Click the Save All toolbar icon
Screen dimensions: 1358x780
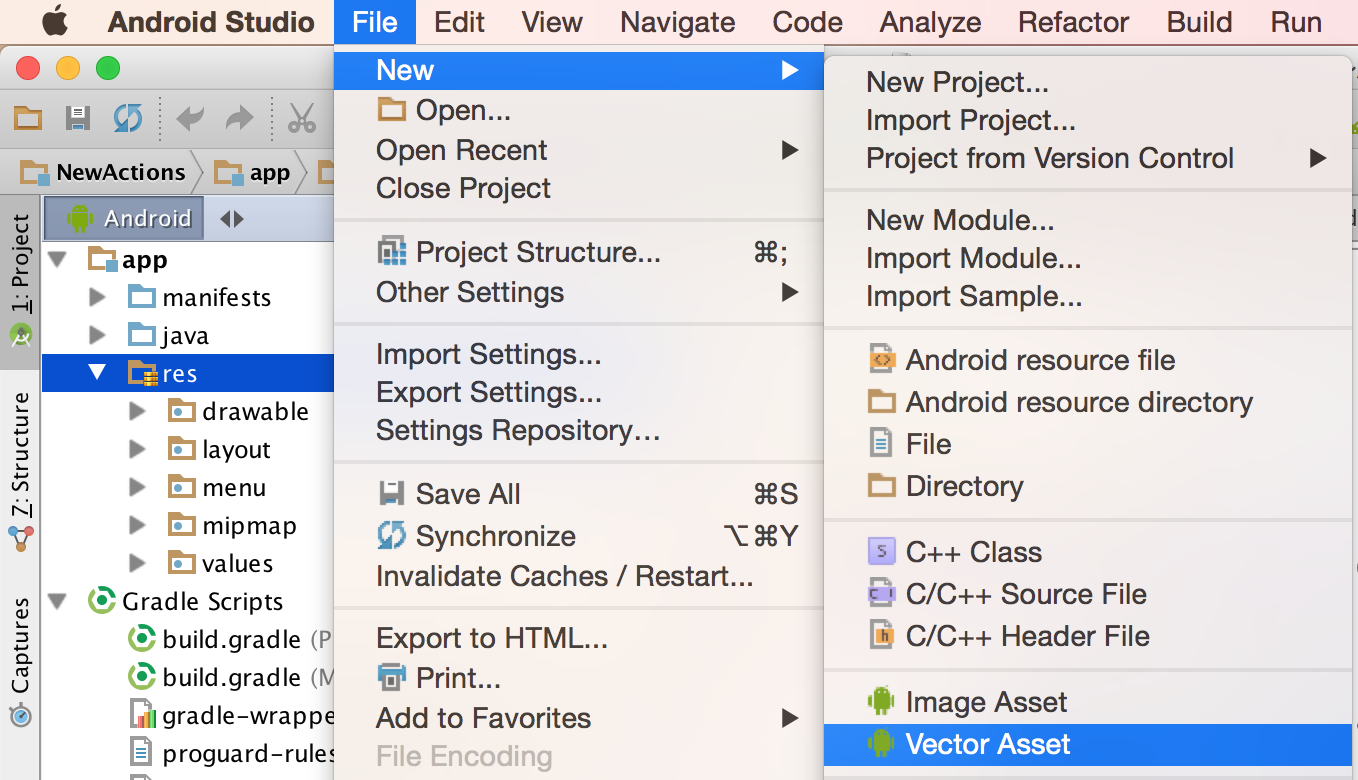[78, 119]
